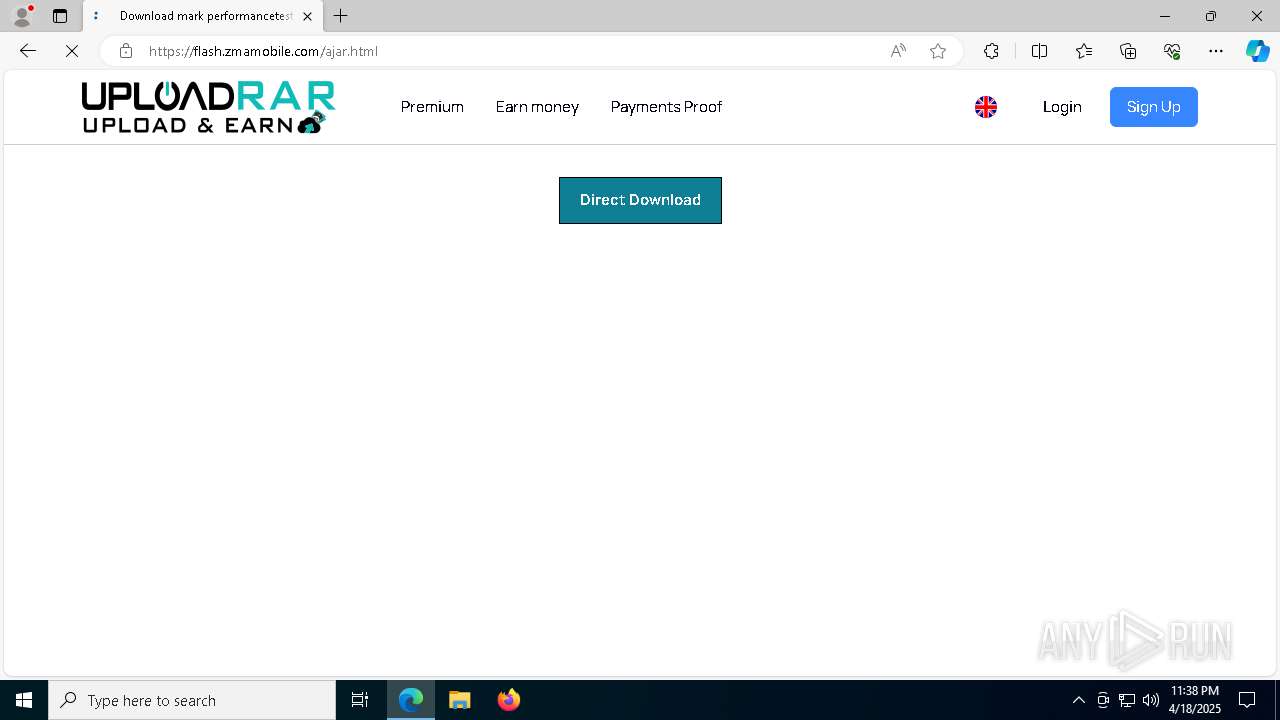
Task: View site information lock icon
Action: 126,51
